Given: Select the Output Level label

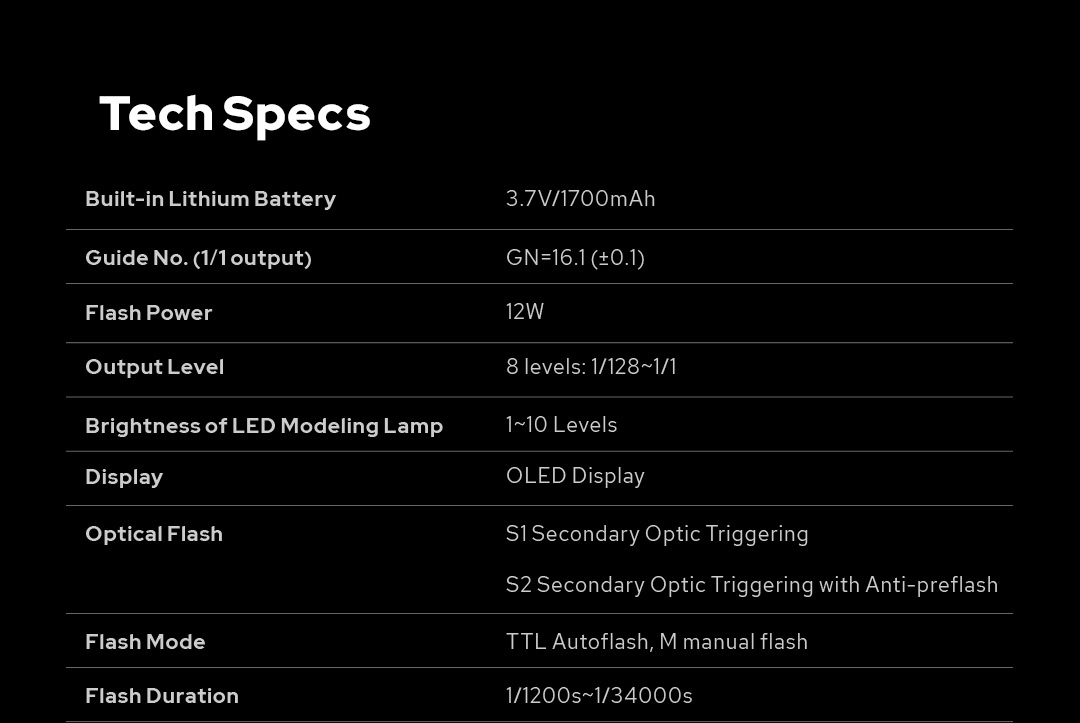Looking at the screenshot, I should click(154, 367).
